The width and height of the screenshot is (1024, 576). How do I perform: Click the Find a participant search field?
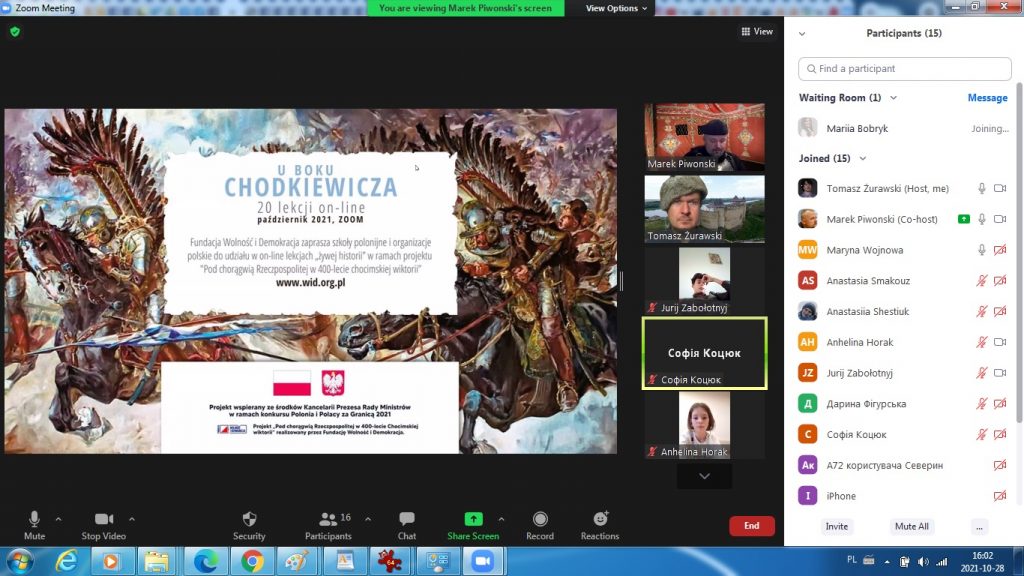[905, 69]
